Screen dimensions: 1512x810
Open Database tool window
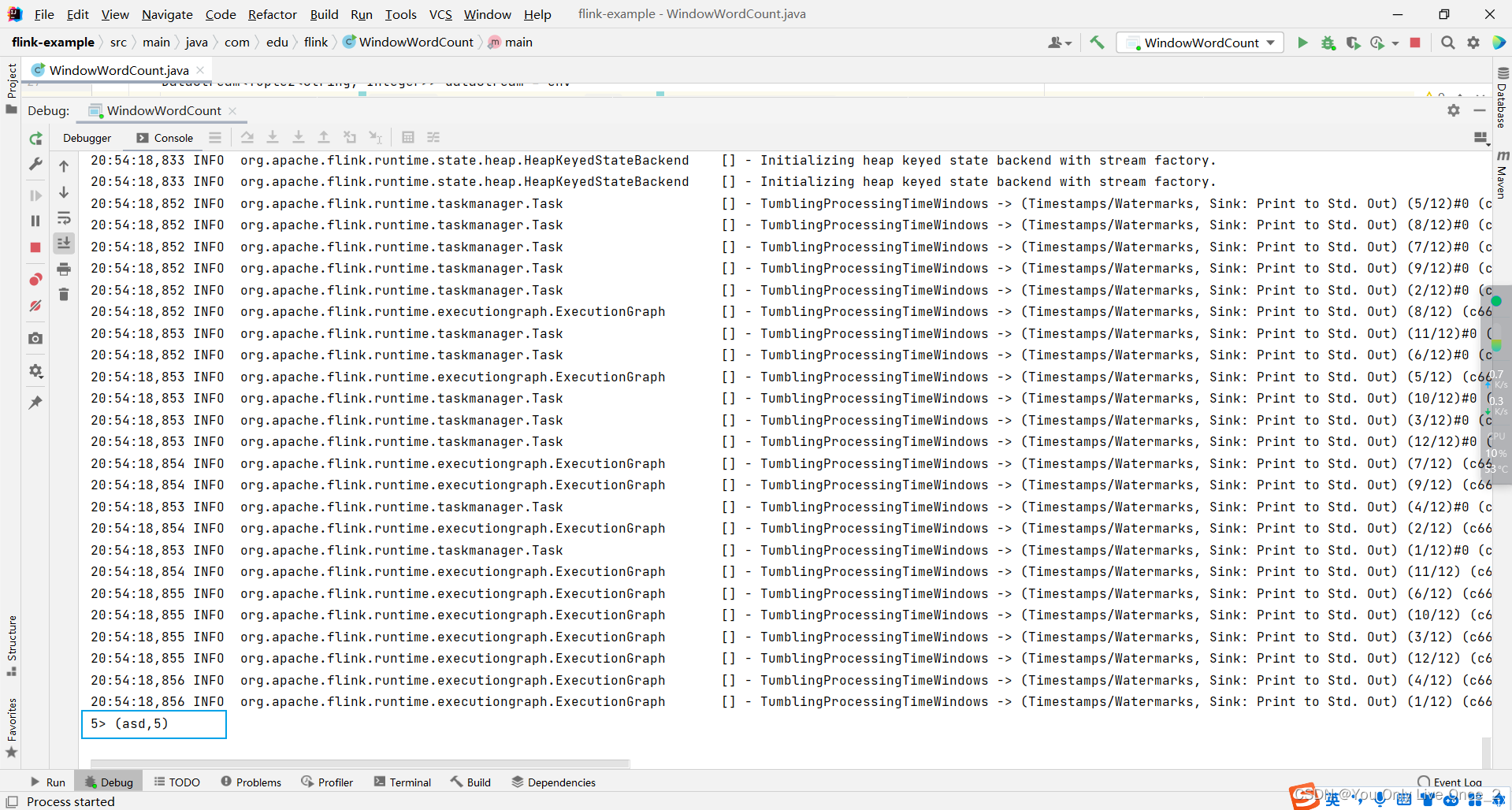pyautogui.click(x=1502, y=98)
